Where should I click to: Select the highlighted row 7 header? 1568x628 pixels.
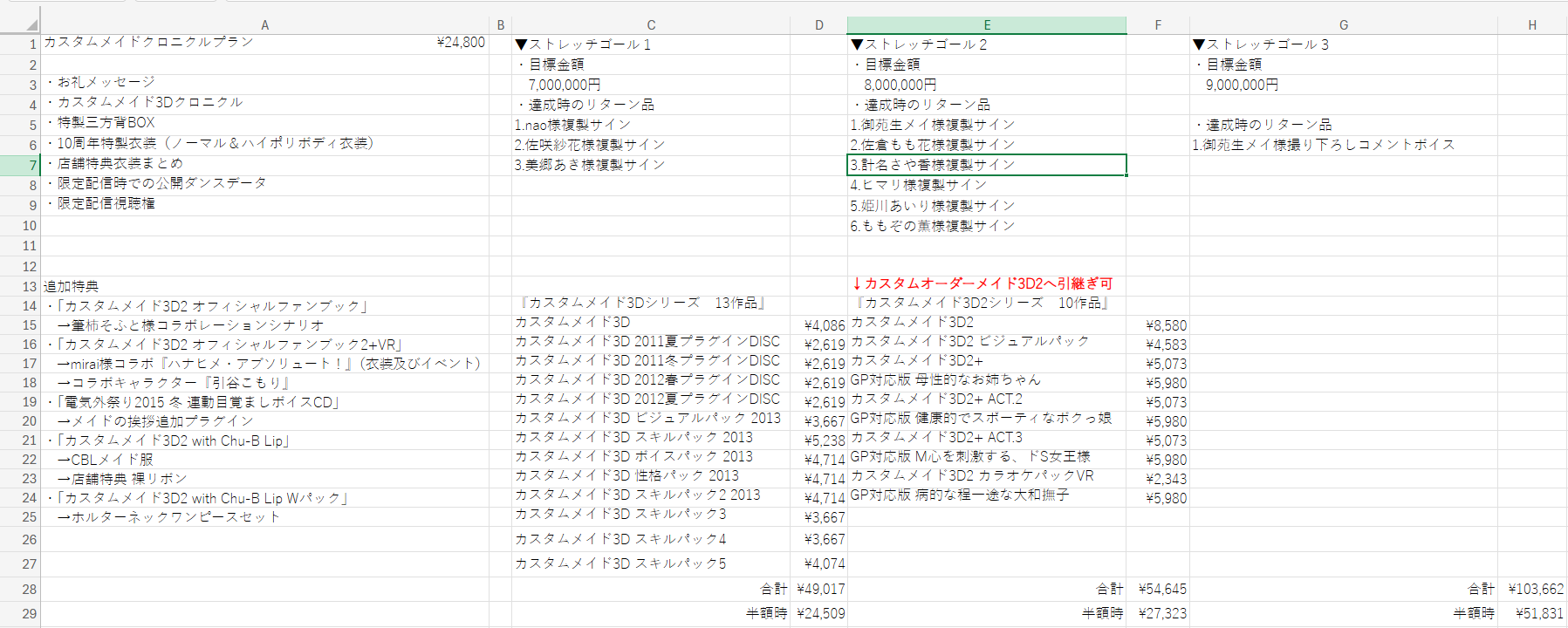(20, 165)
